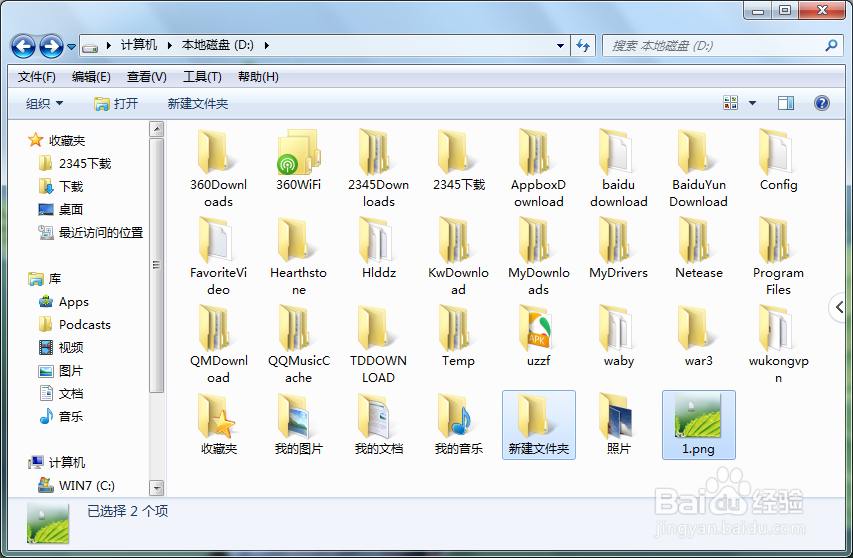Screen dimensions: 853x558
Task: Toggle the preview pane button
Action: point(786,103)
